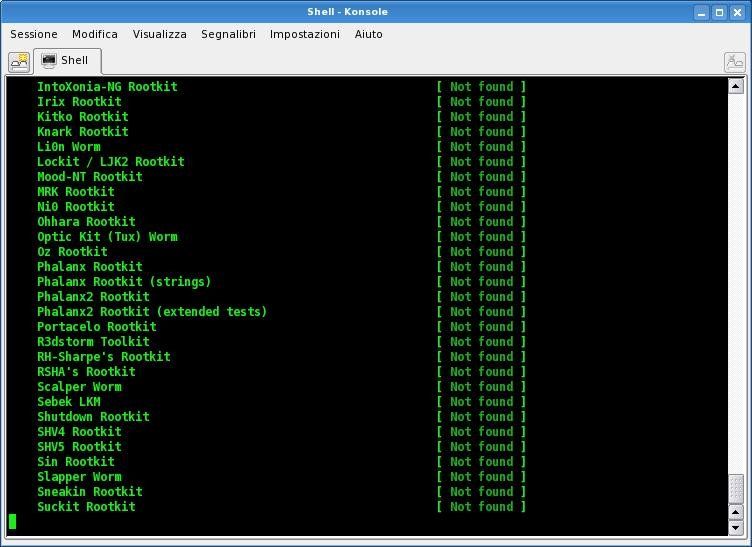Click the 'Ohhara Rootkit' line
This screenshot has height=547, width=752.
(86, 221)
